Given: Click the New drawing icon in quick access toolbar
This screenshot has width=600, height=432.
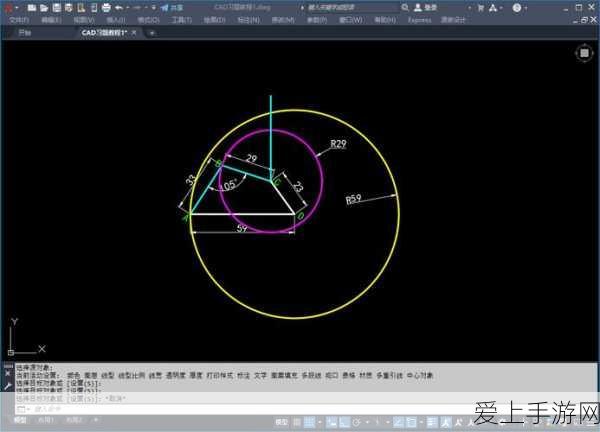Looking at the screenshot, I should click(32, 8).
